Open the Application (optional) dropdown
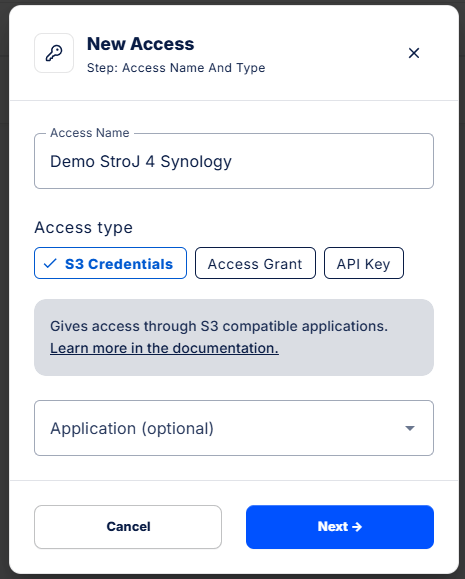The image size is (465, 579). point(234,428)
